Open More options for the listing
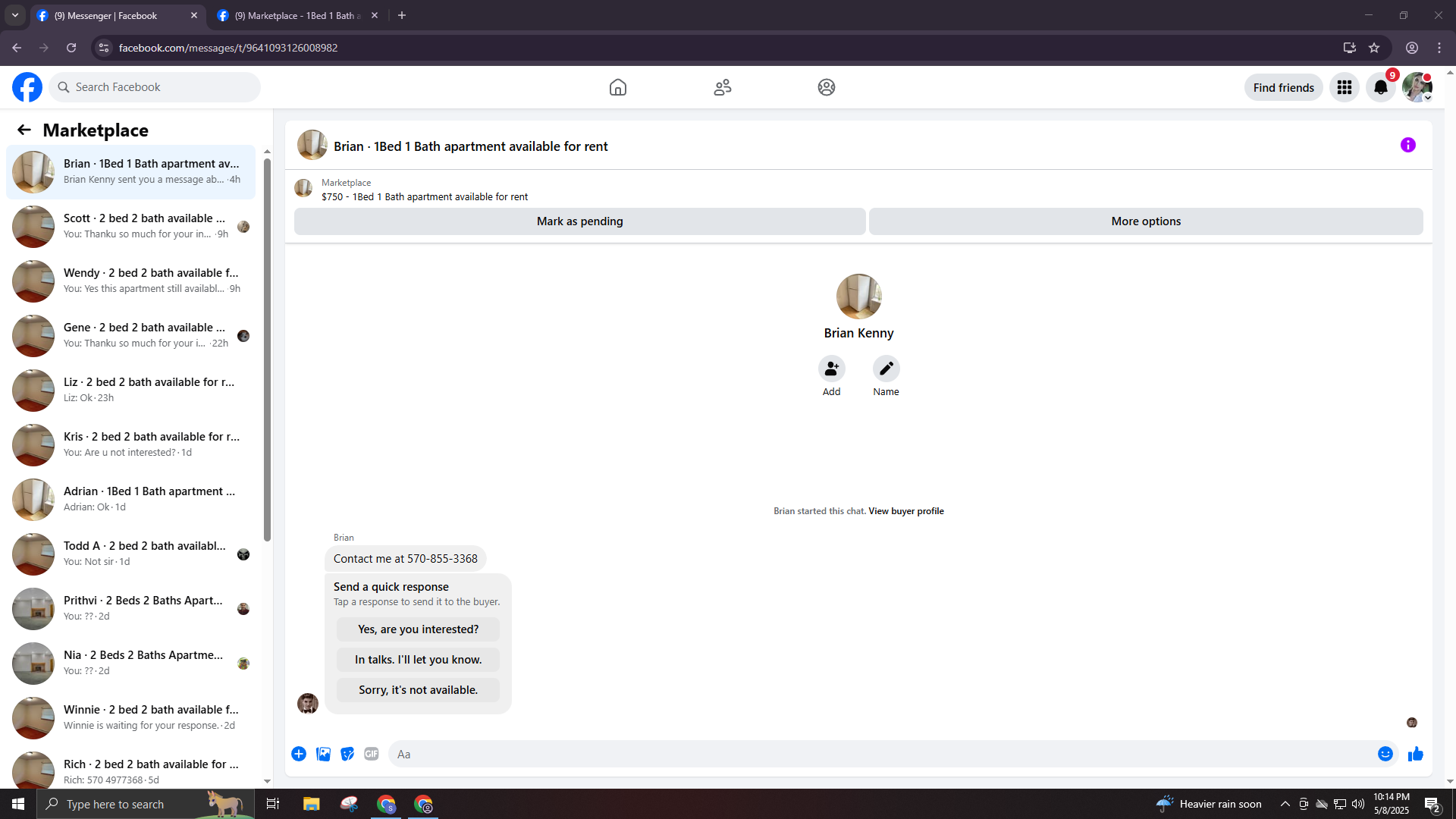Viewport: 1456px width, 819px height. (x=1146, y=221)
